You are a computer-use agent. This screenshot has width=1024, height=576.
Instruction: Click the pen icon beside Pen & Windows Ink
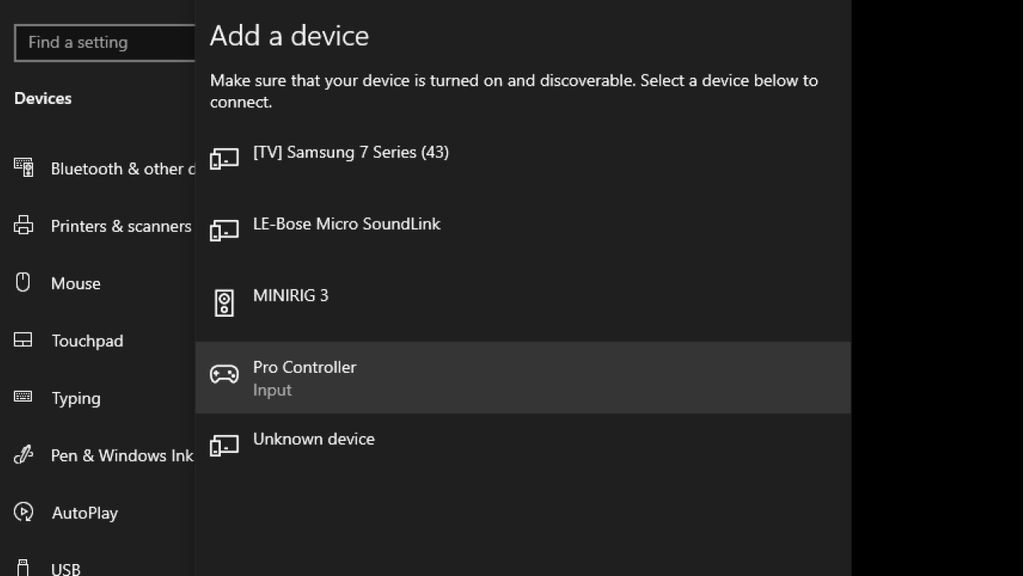25,455
